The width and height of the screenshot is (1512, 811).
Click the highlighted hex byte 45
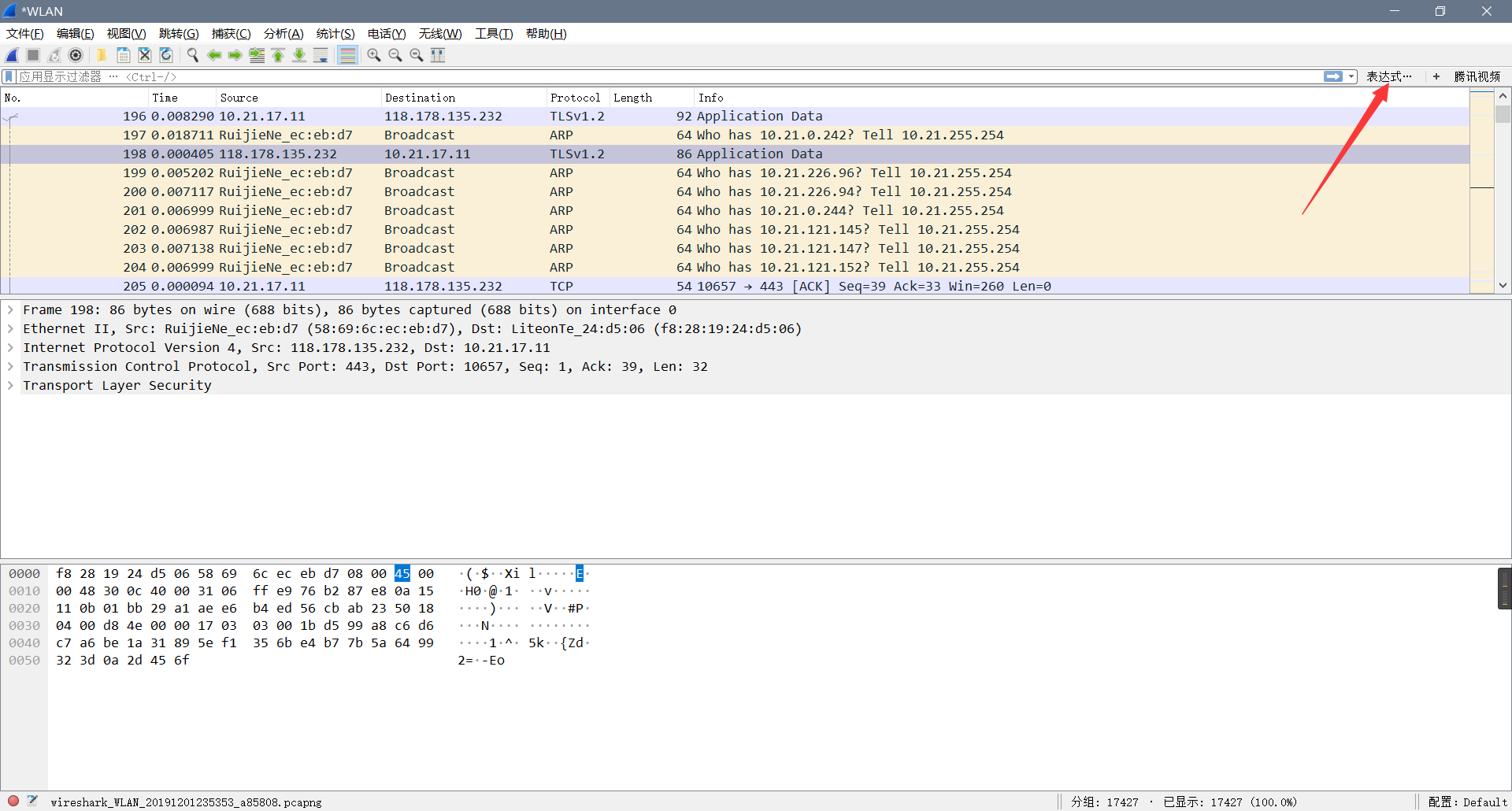click(402, 573)
